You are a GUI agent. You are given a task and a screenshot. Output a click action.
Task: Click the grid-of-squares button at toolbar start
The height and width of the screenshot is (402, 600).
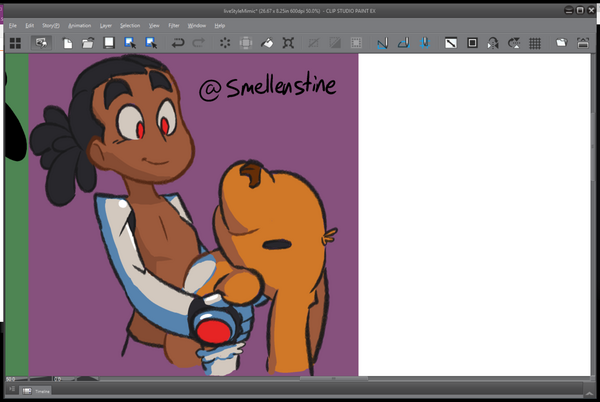pyautogui.click(x=15, y=43)
